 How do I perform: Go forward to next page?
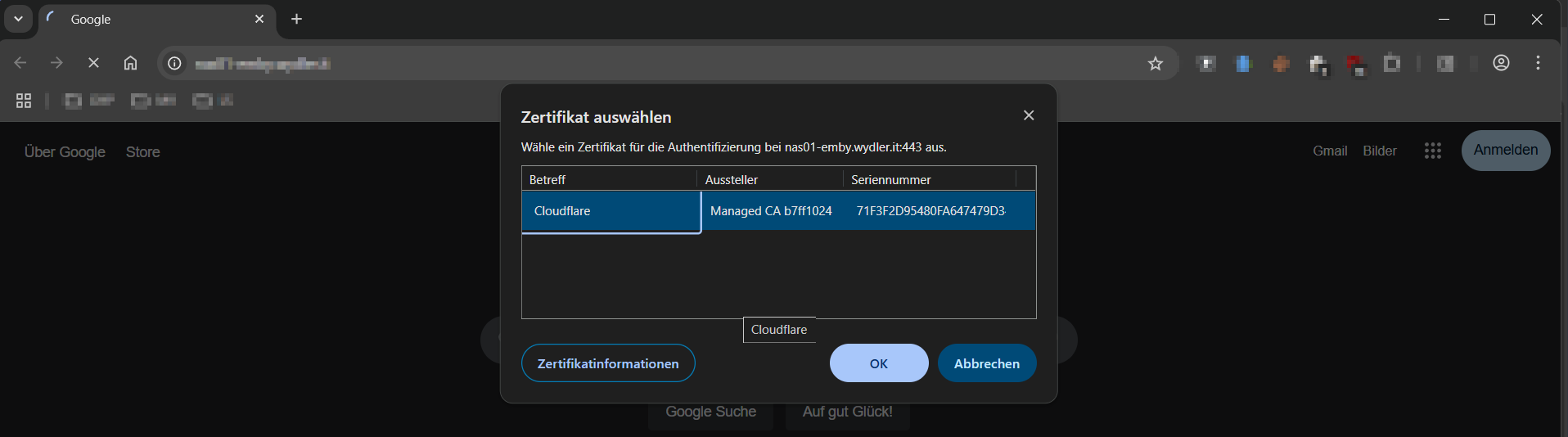[x=56, y=63]
